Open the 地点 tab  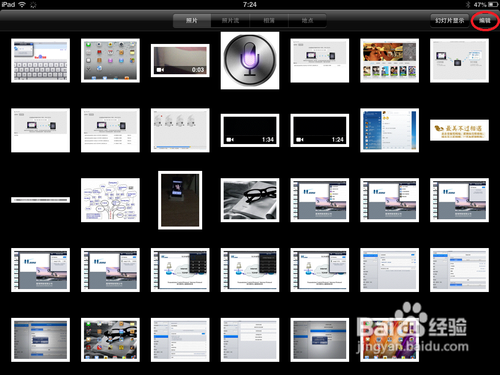(x=307, y=21)
